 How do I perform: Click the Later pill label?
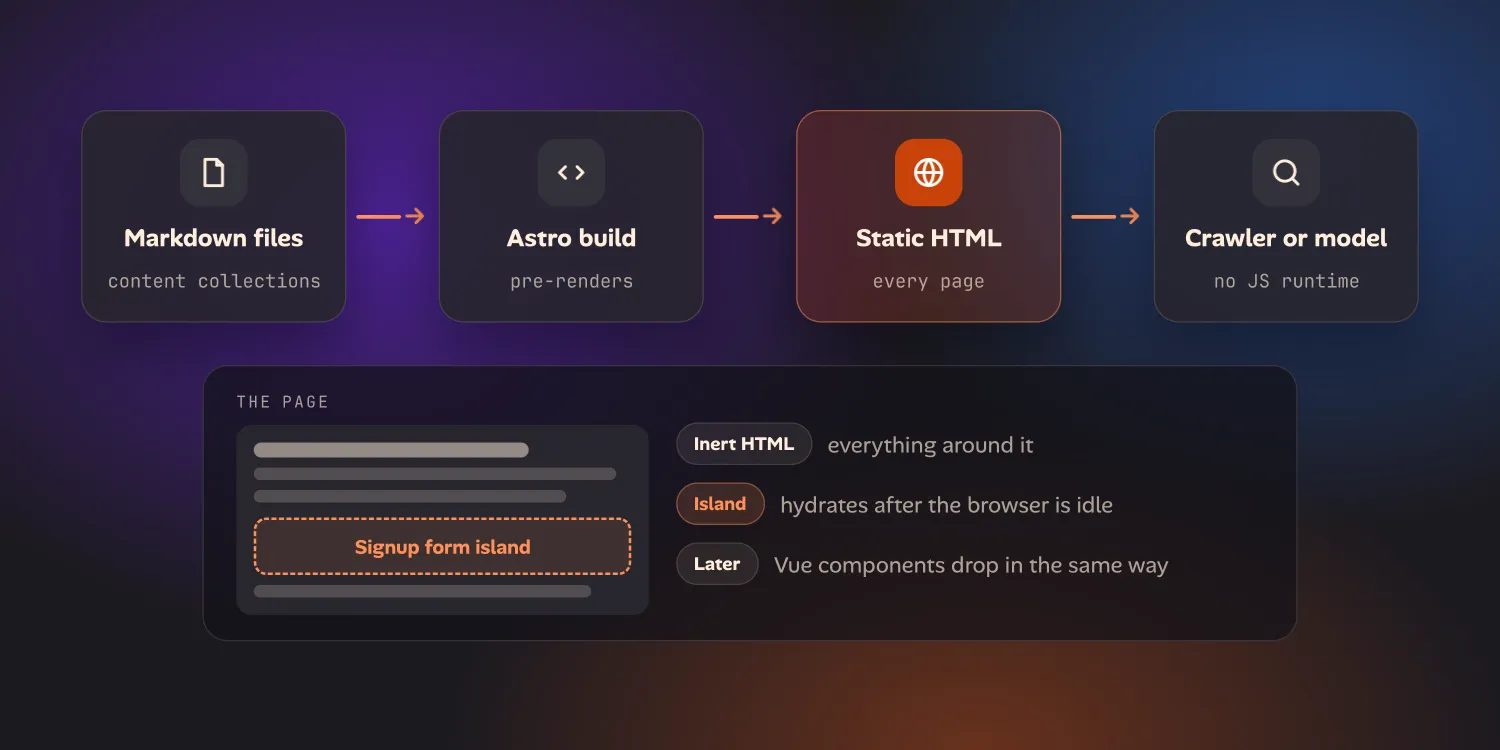pyautogui.click(x=717, y=564)
